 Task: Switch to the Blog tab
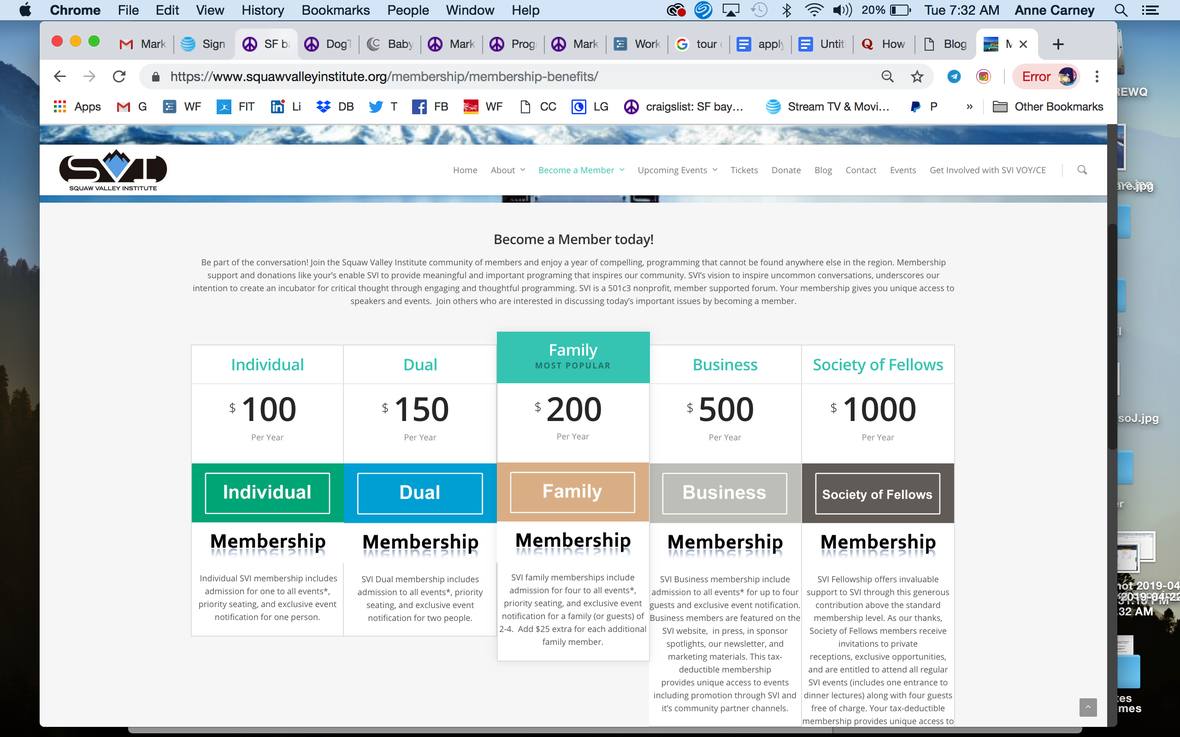point(945,44)
